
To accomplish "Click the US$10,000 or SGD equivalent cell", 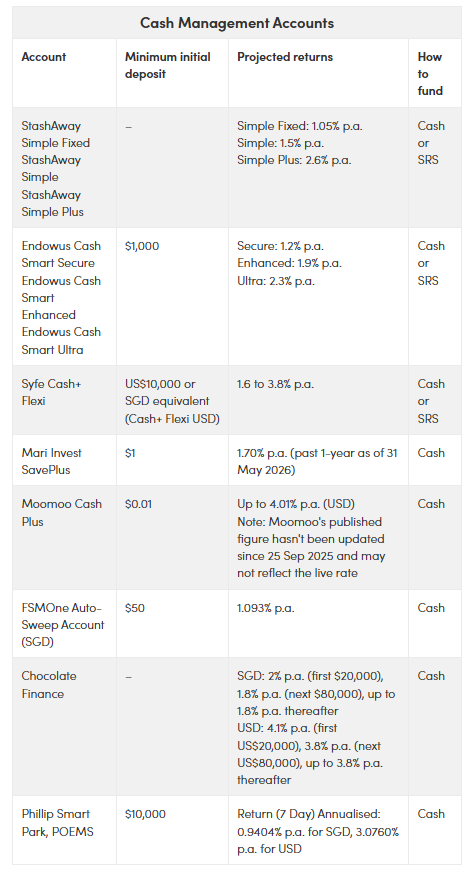I will coord(172,401).
